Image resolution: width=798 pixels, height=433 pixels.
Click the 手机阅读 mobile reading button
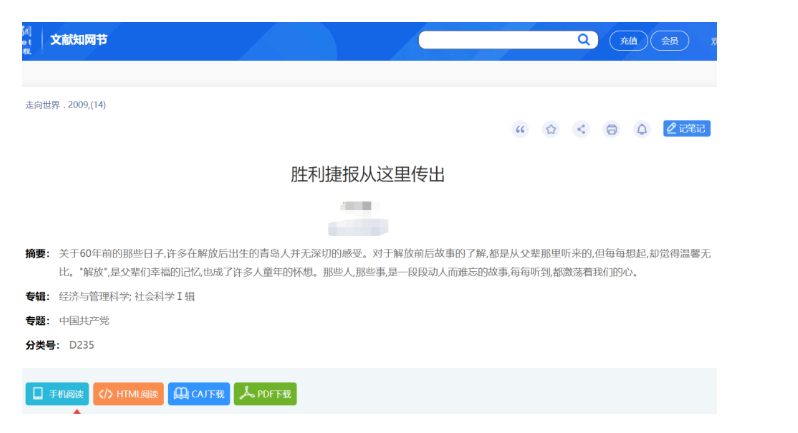[57, 394]
